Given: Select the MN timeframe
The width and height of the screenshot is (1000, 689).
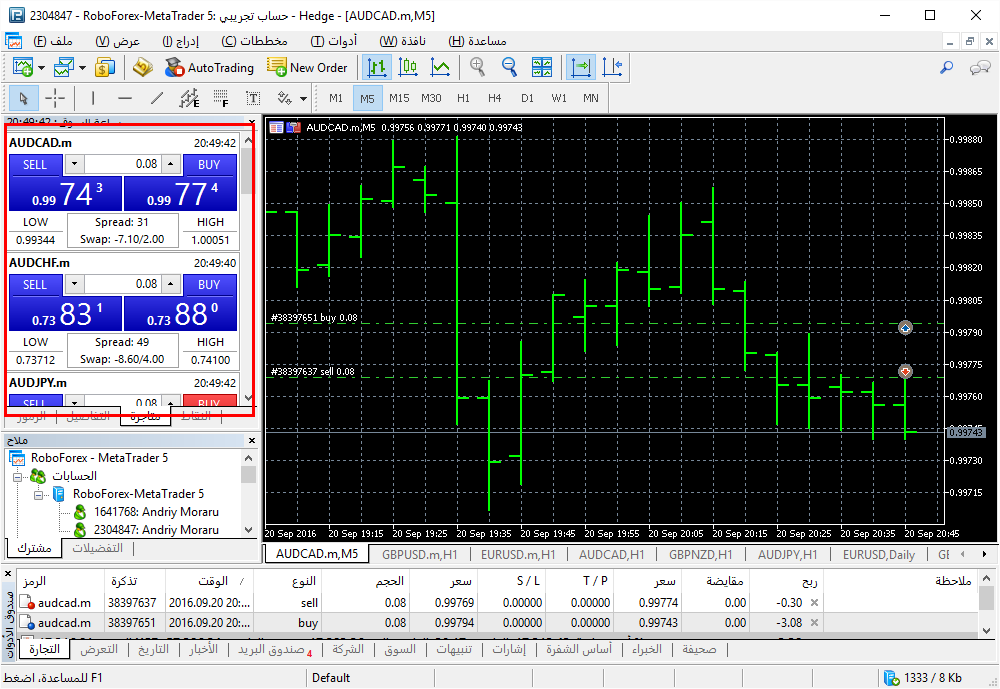Looking at the screenshot, I should pyautogui.click(x=591, y=98).
